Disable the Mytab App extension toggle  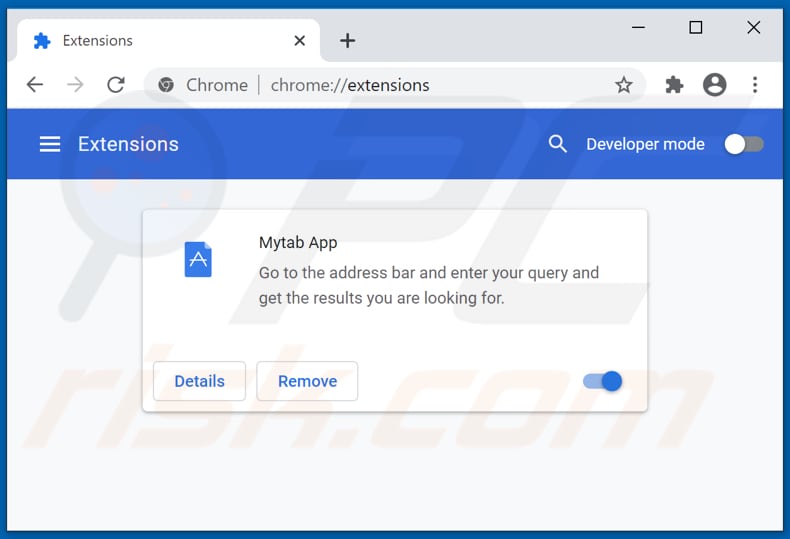pos(603,381)
